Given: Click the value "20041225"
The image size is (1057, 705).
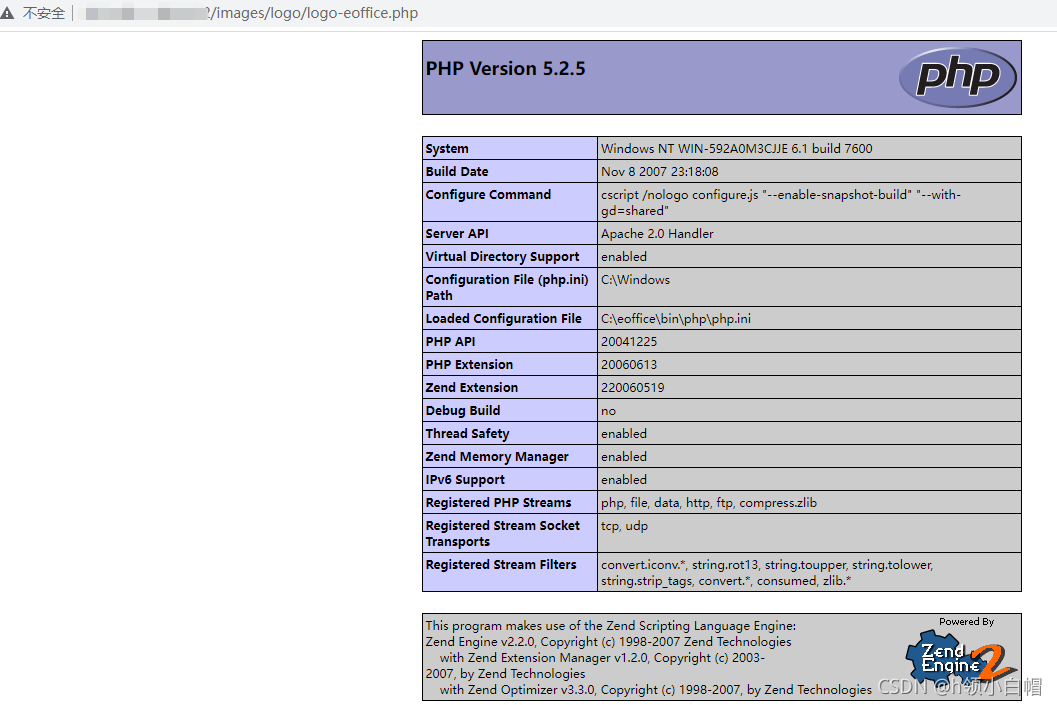Looking at the screenshot, I should [629, 341].
